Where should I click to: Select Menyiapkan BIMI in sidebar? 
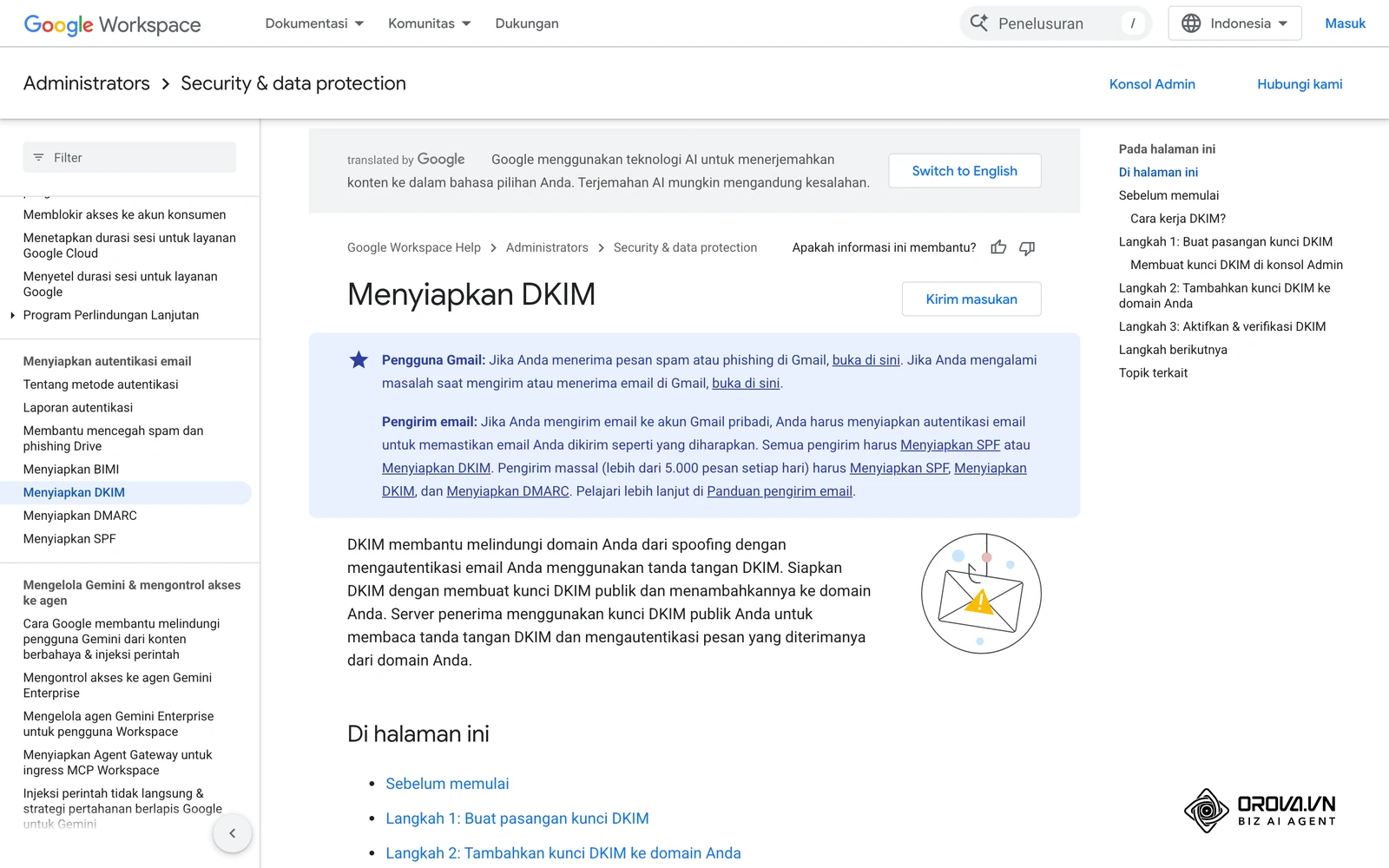click(71, 470)
